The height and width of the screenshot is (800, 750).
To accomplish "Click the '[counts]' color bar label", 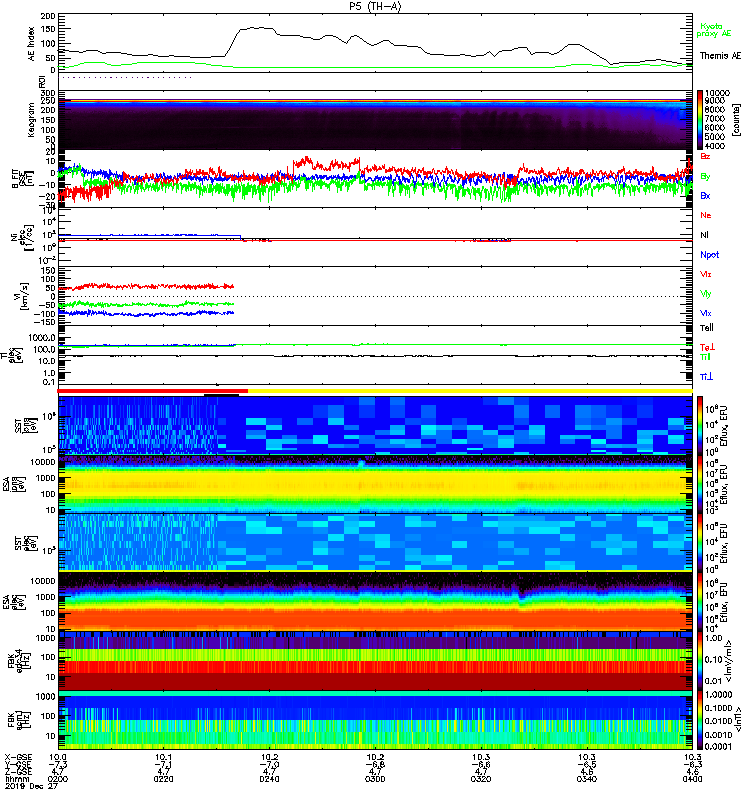I will 736,120.
